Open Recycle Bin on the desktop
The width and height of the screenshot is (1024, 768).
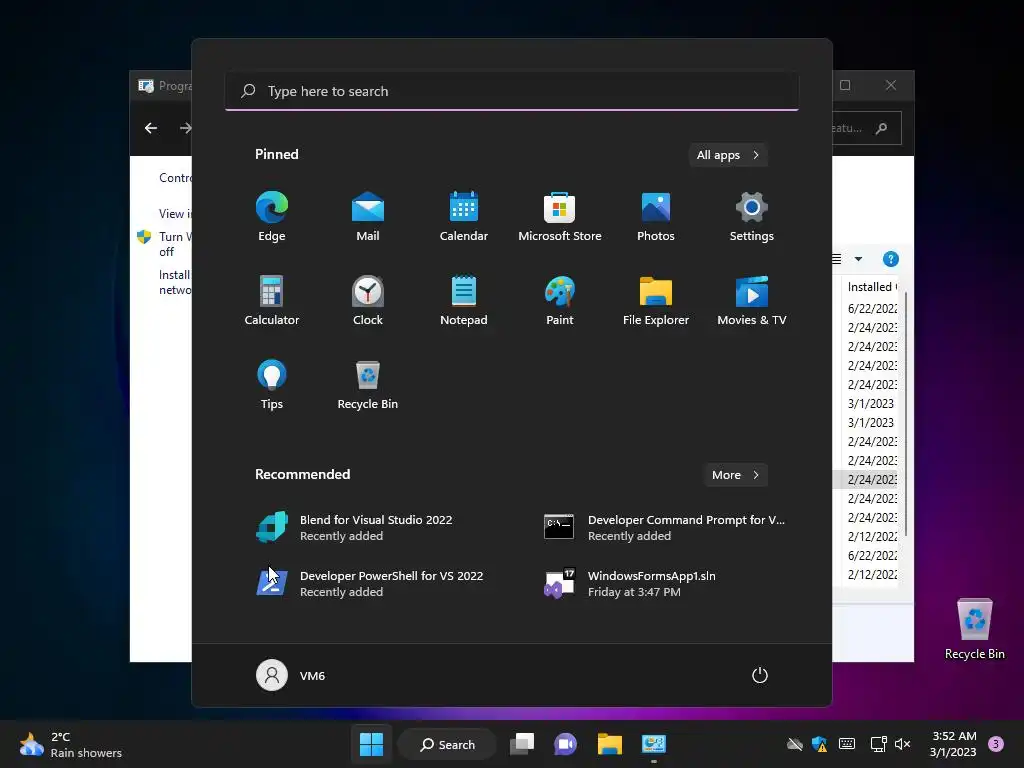tap(974, 629)
